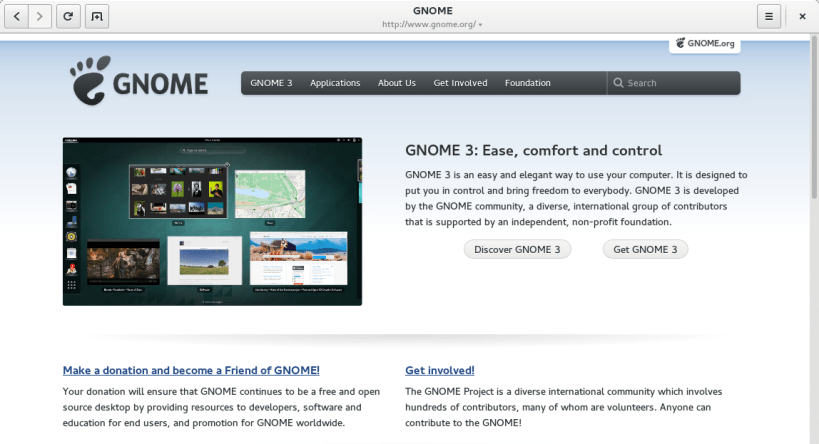Open the Friend of GNOME donation link
The width and height of the screenshot is (819, 444).
click(191, 370)
